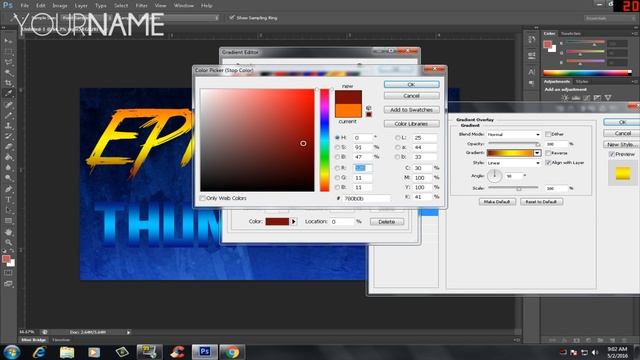The height and width of the screenshot is (360, 640).
Task: Open the File menu
Action: pyautogui.click(x=24, y=6)
